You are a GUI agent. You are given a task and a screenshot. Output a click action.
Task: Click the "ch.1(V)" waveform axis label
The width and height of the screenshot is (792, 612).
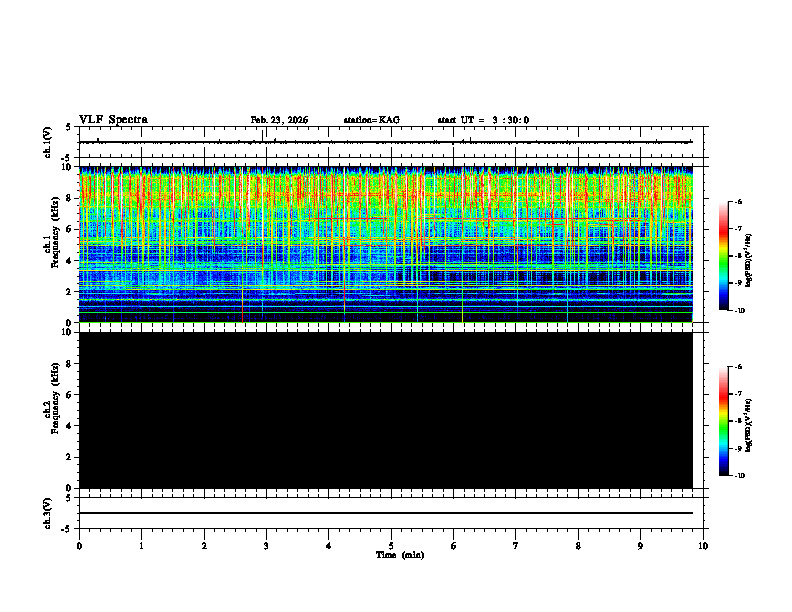[47, 142]
